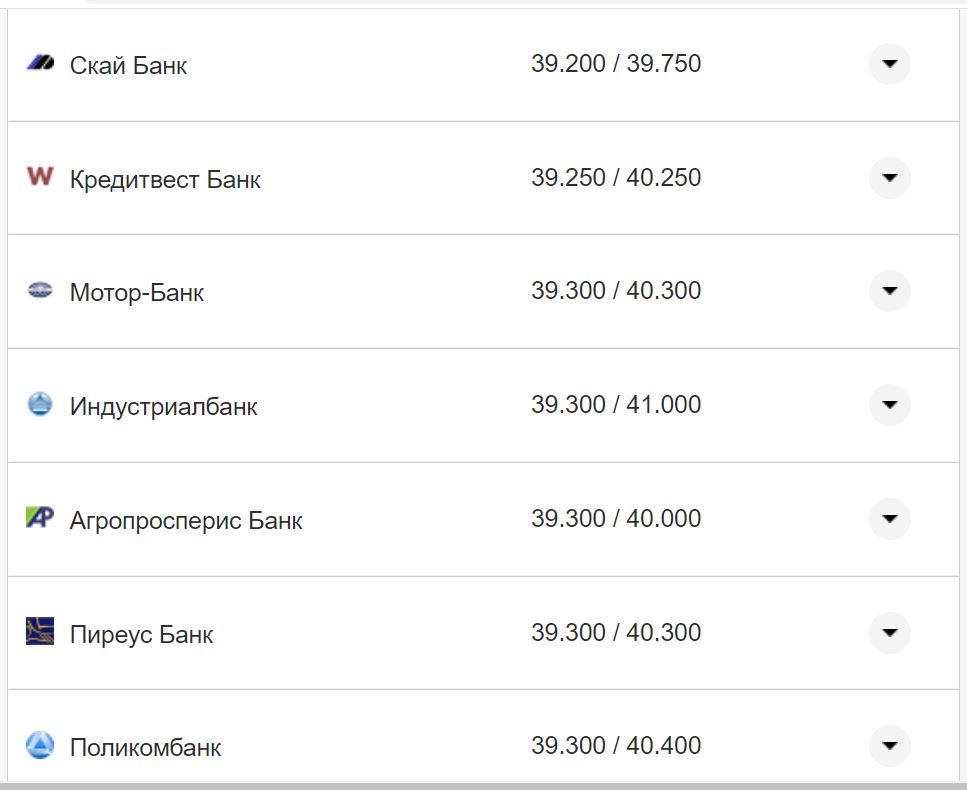Click the Скай Банк logo icon

(40, 63)
